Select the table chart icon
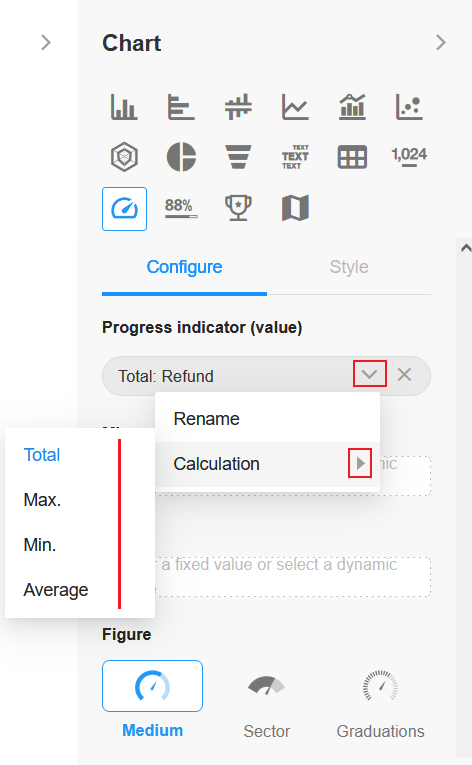Image resolution: width=472 pixels, height=765 pixels. (x=352, y=157)
